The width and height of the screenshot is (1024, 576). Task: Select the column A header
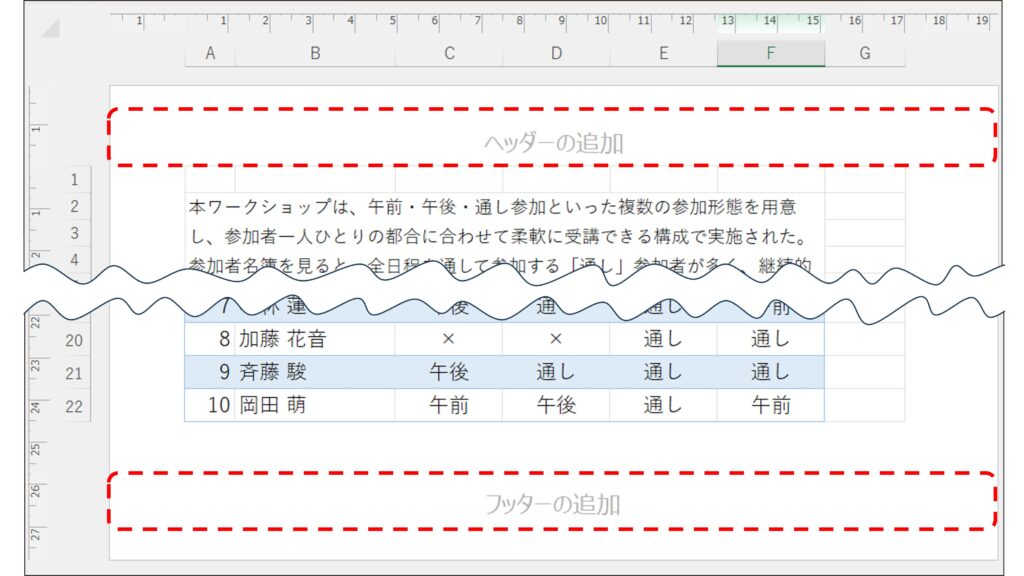pos(210,54)
